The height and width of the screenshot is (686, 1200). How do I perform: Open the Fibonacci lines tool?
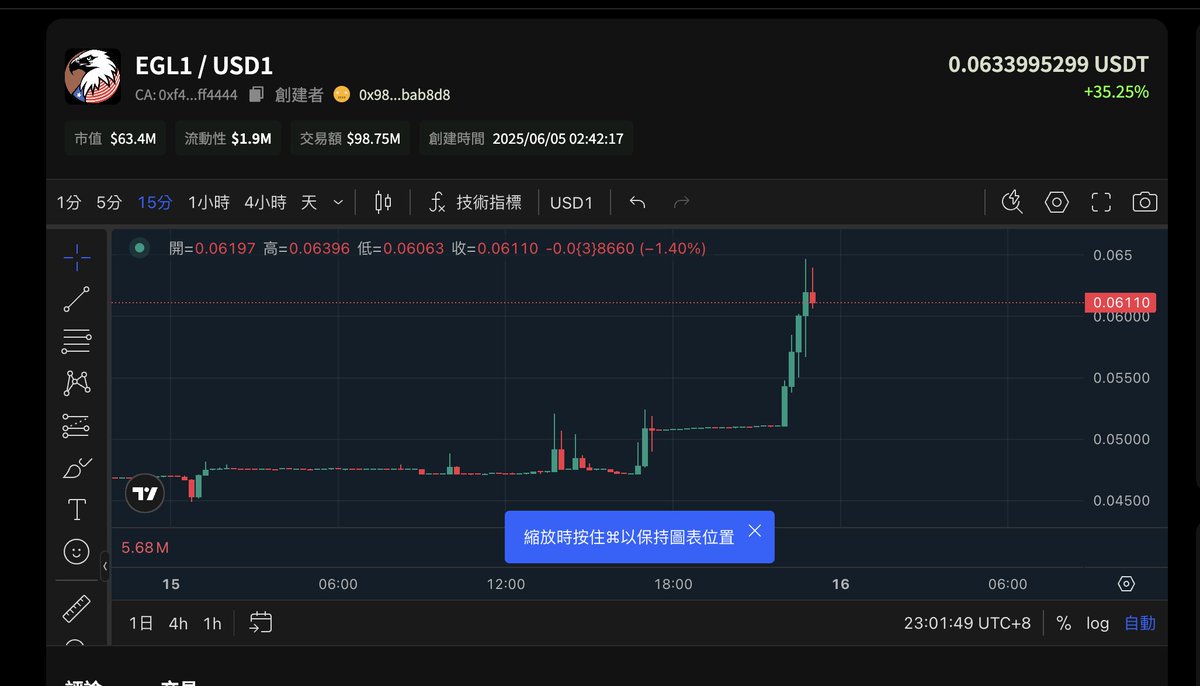(77, 341)
